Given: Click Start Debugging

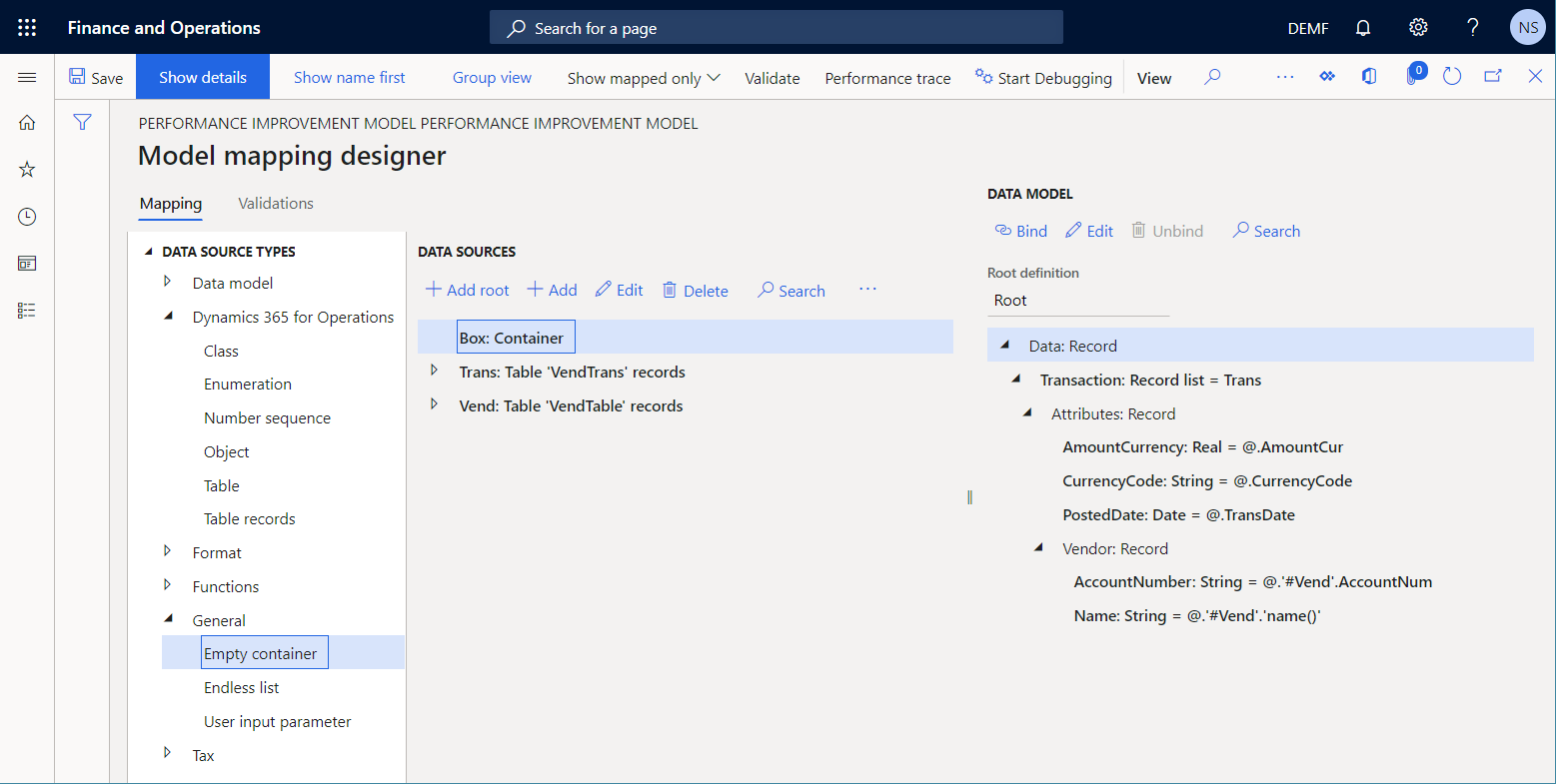Looking at the screenshot, I should tap(1043, 78).
